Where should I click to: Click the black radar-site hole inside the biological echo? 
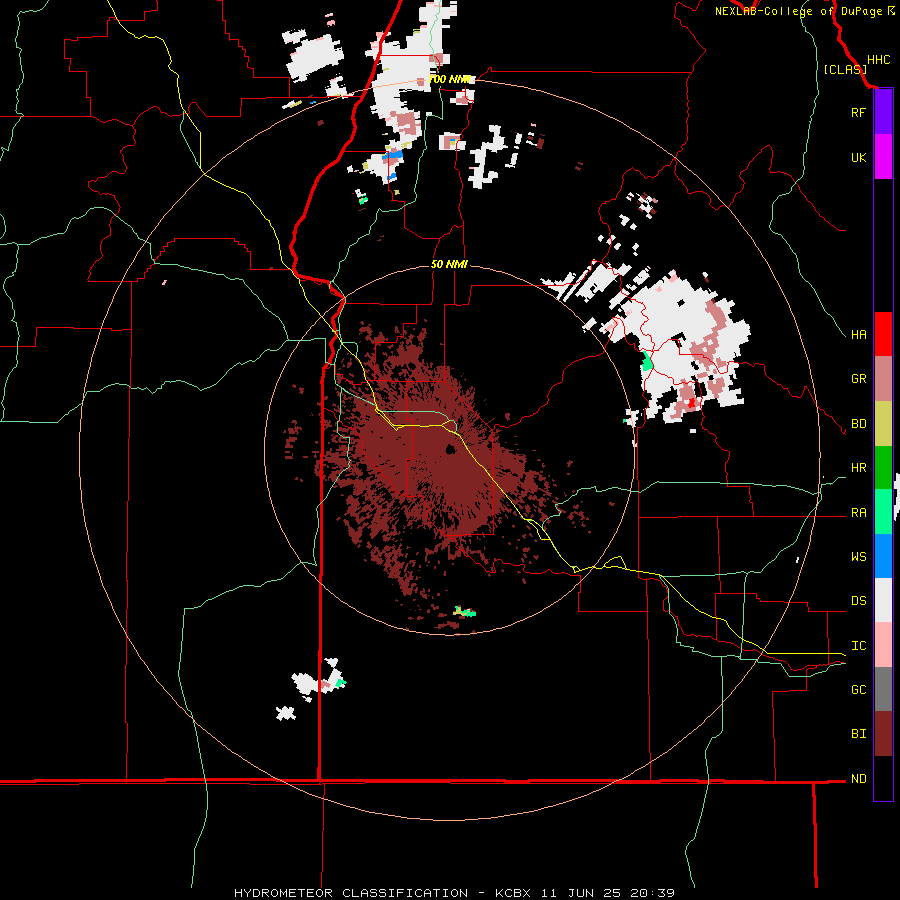tap(451, 449)
